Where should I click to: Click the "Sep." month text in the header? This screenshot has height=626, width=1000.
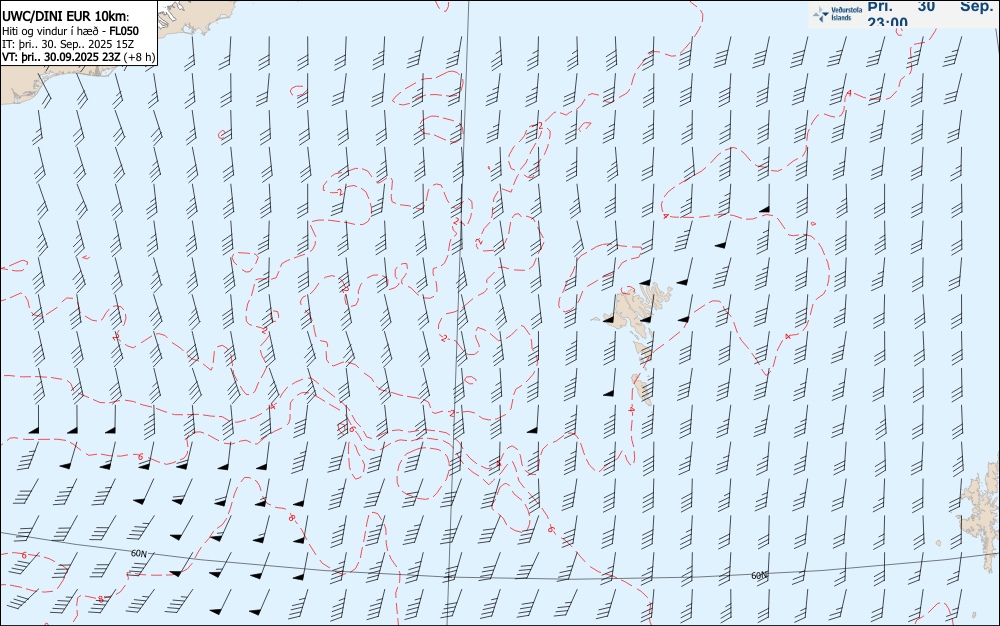[976, 6]
